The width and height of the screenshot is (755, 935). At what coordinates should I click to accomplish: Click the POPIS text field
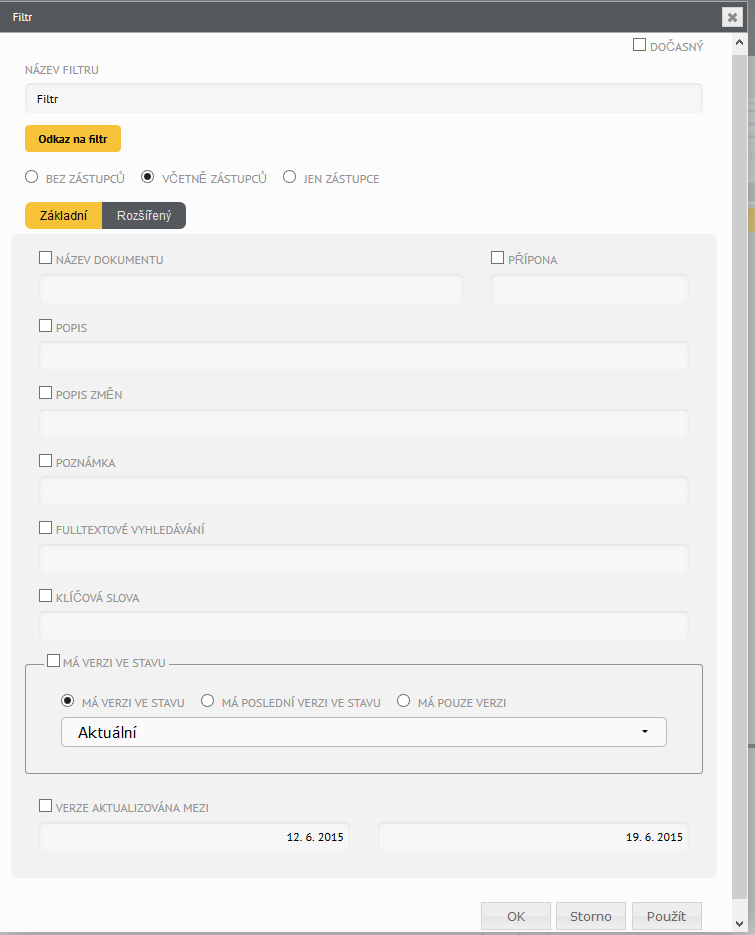[364, 356]
